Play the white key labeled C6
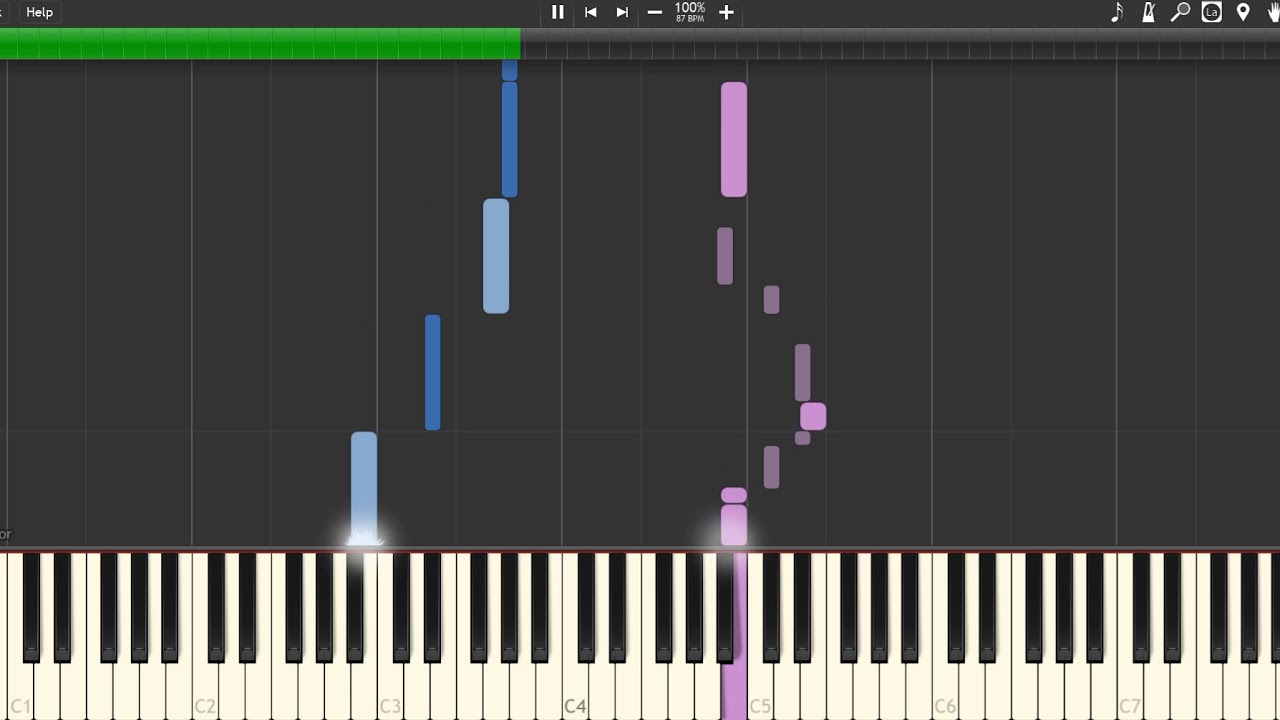1280x720 pixels. click(945, 690)
